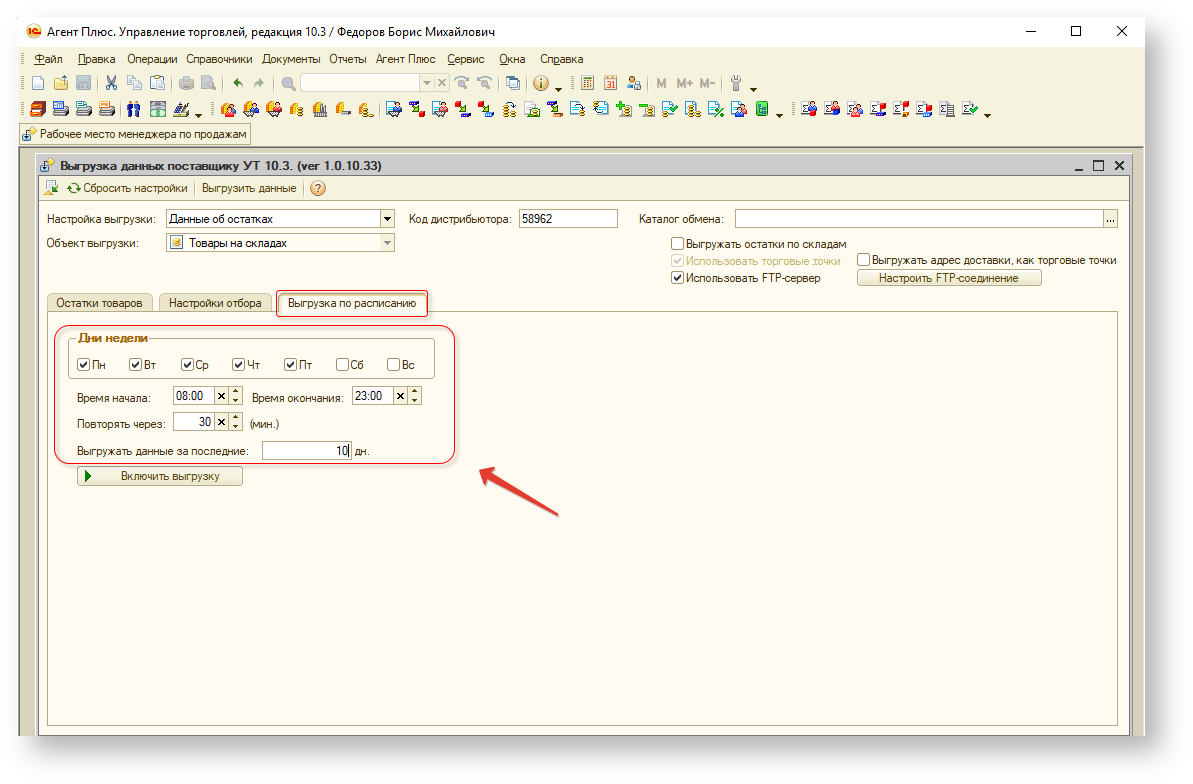Toggle the Пт weekday checkbox
1193x784 pixels.
coord(291,365)
